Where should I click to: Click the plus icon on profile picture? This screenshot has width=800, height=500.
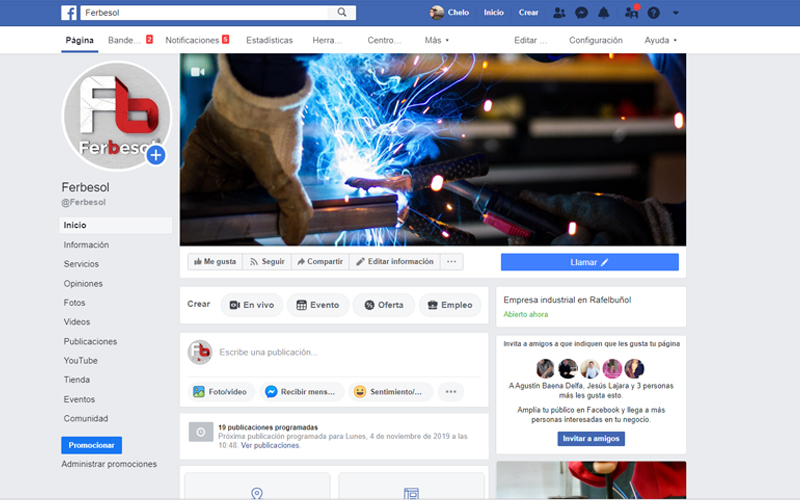pos(156,155)
